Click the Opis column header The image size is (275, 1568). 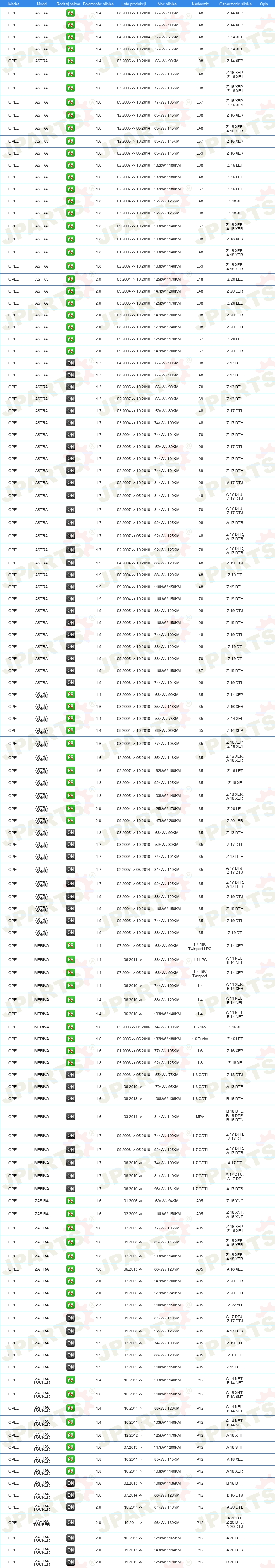tap(263, 4)
